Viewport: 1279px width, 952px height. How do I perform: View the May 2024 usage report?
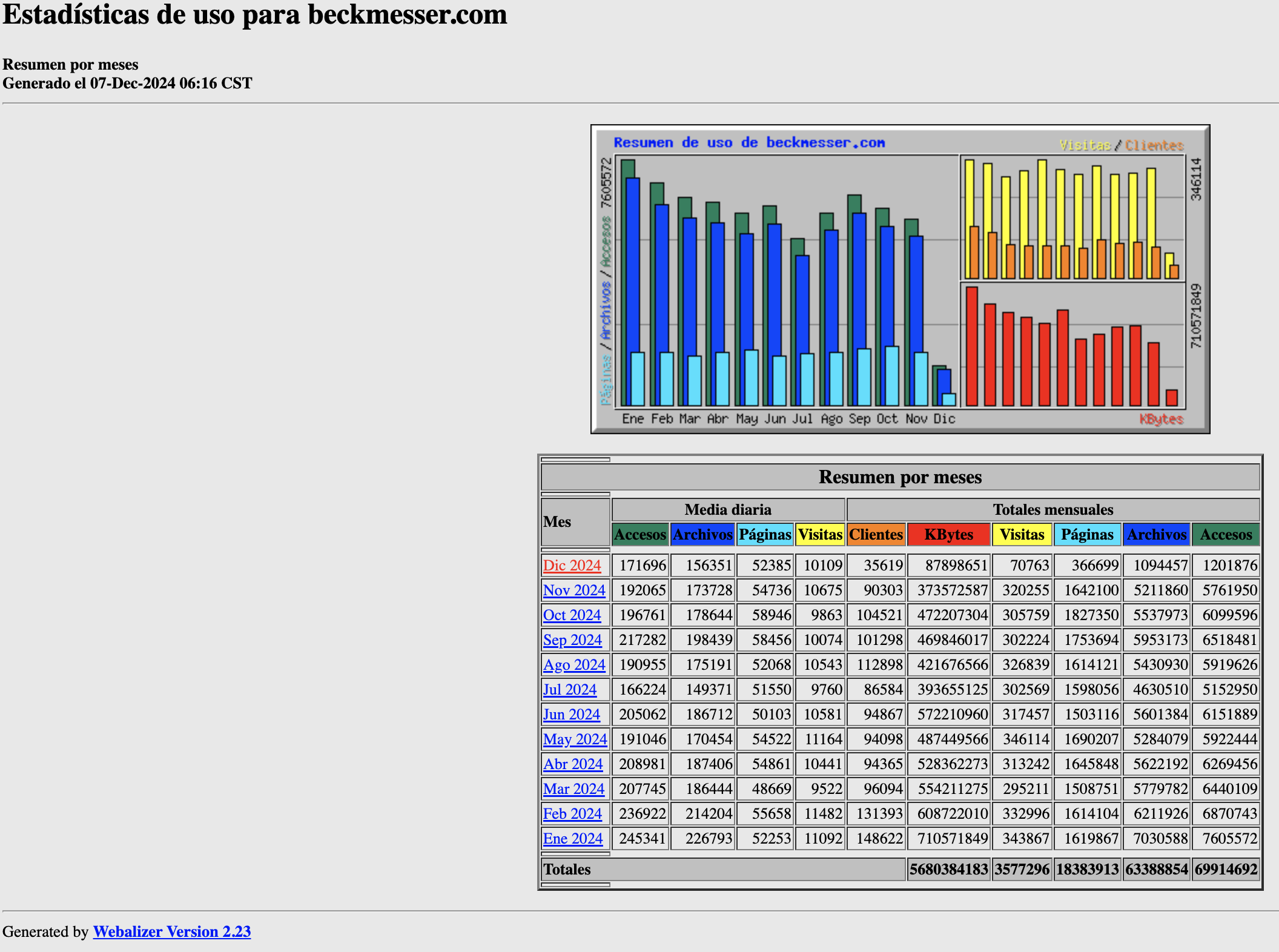(575, 739)
